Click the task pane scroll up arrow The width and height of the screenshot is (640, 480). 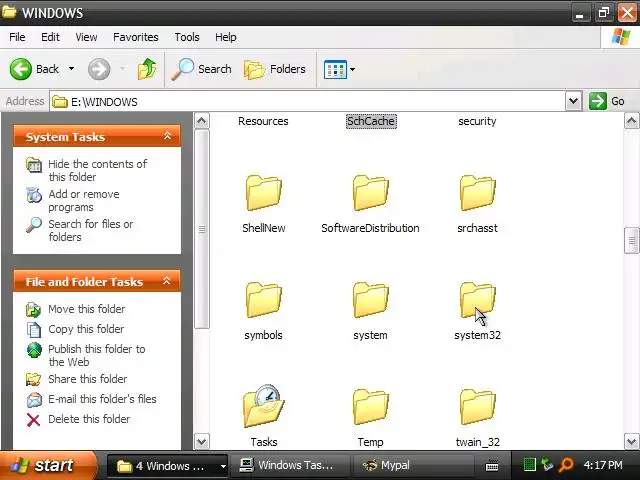[202, 121]
